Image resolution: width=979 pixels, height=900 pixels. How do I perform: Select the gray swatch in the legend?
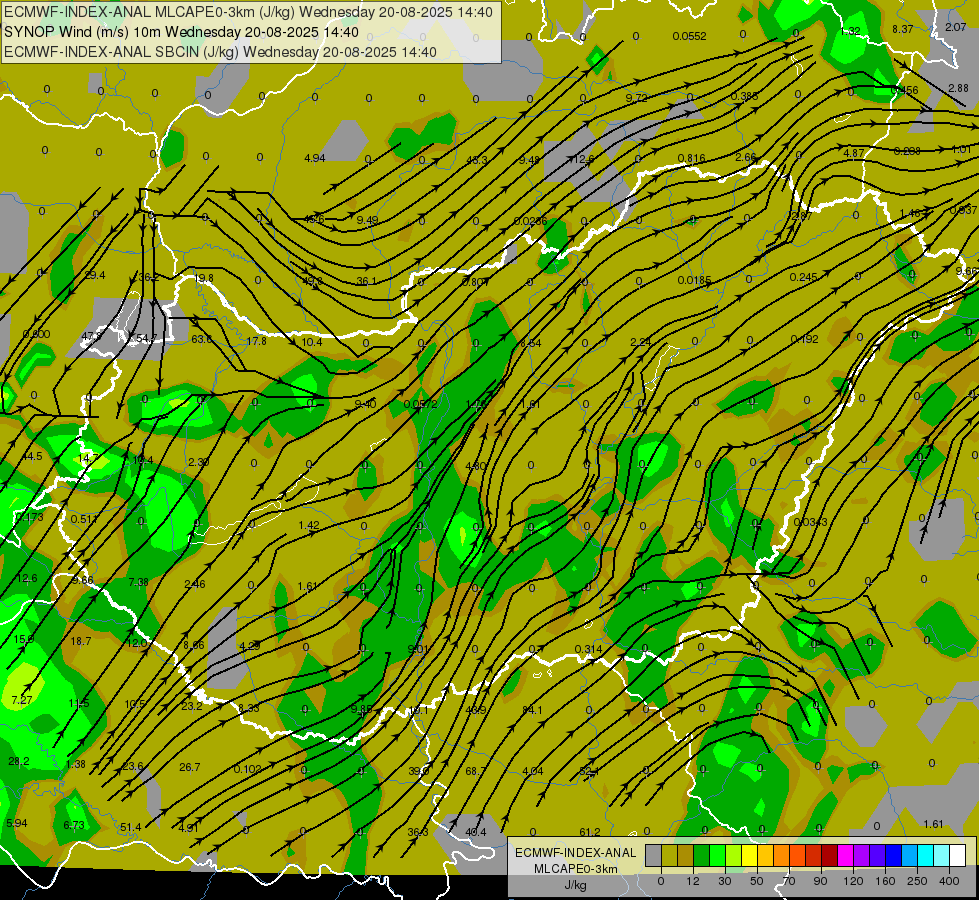(653, 855)
